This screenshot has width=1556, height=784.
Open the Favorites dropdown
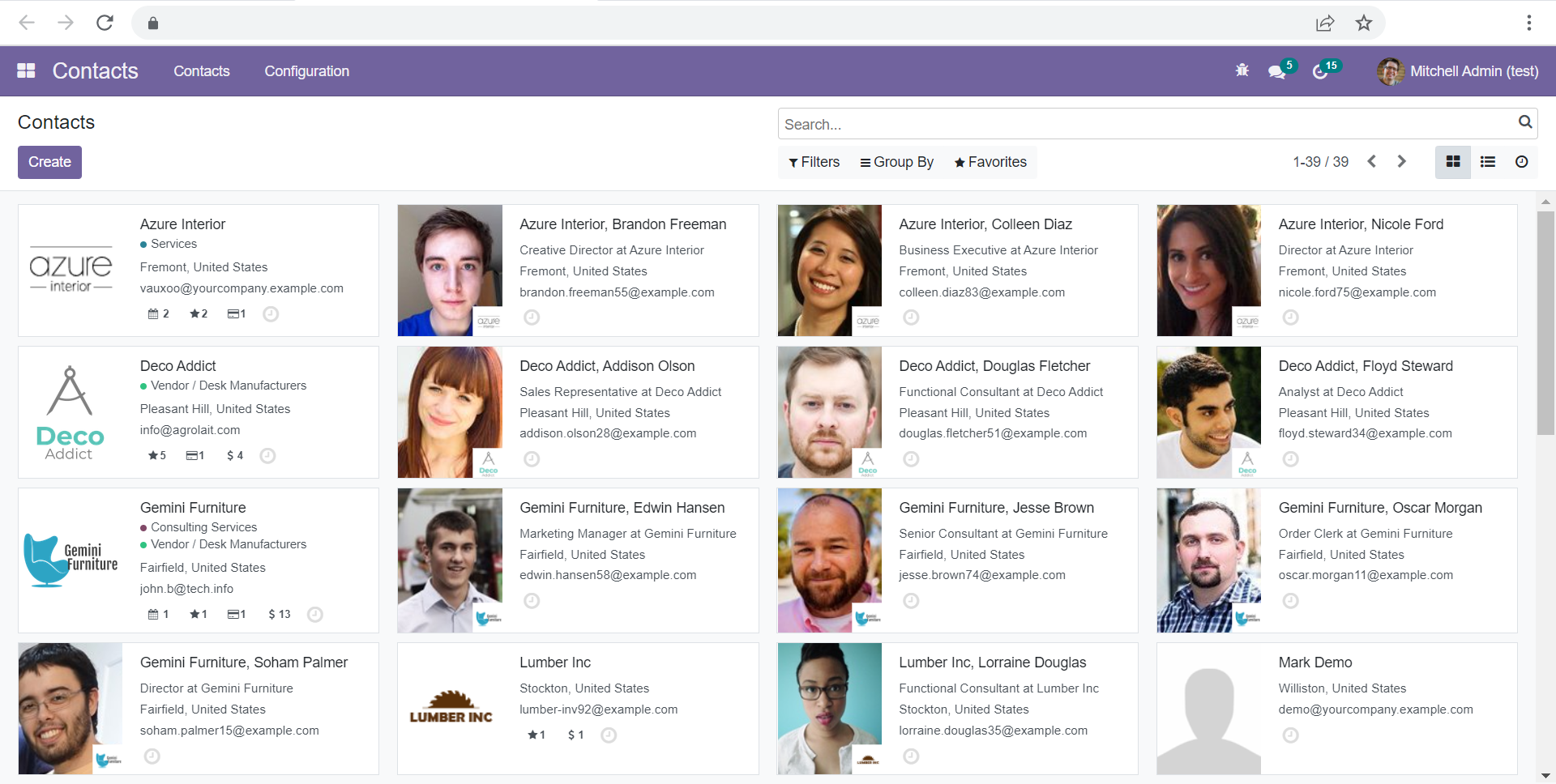(990, 162)
